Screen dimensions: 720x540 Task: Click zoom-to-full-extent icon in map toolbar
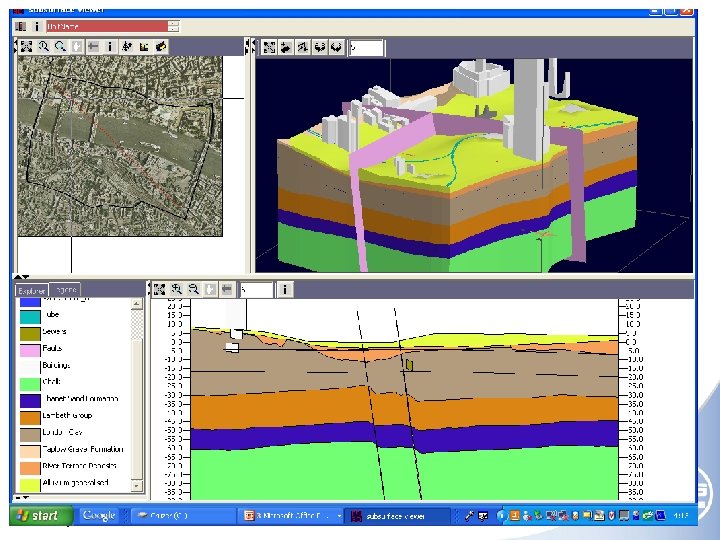[x=27, y=46]
